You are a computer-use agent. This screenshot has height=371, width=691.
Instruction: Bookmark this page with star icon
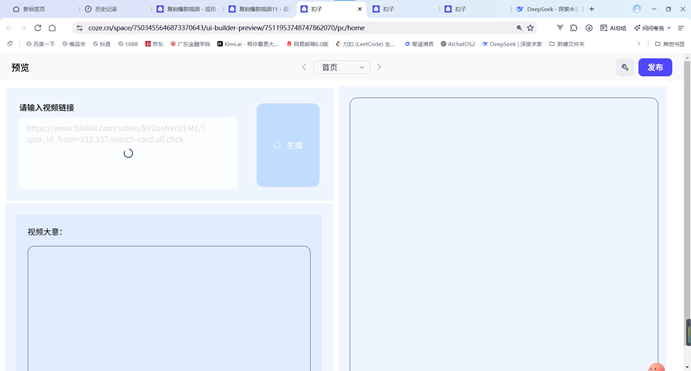pyautogui.click(x=530, y=28)
